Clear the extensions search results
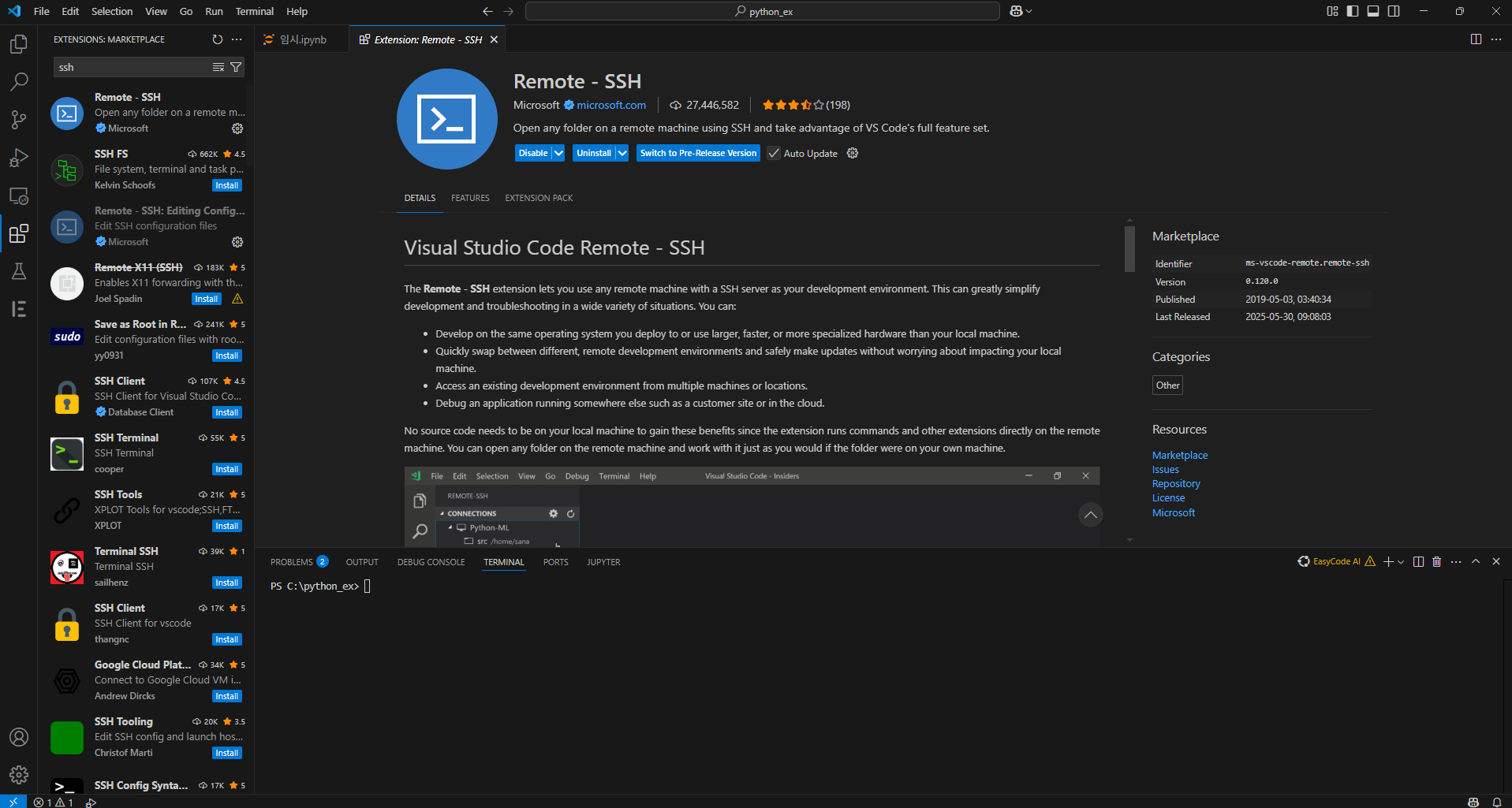 pyautogui.click(x=218, y=67)
